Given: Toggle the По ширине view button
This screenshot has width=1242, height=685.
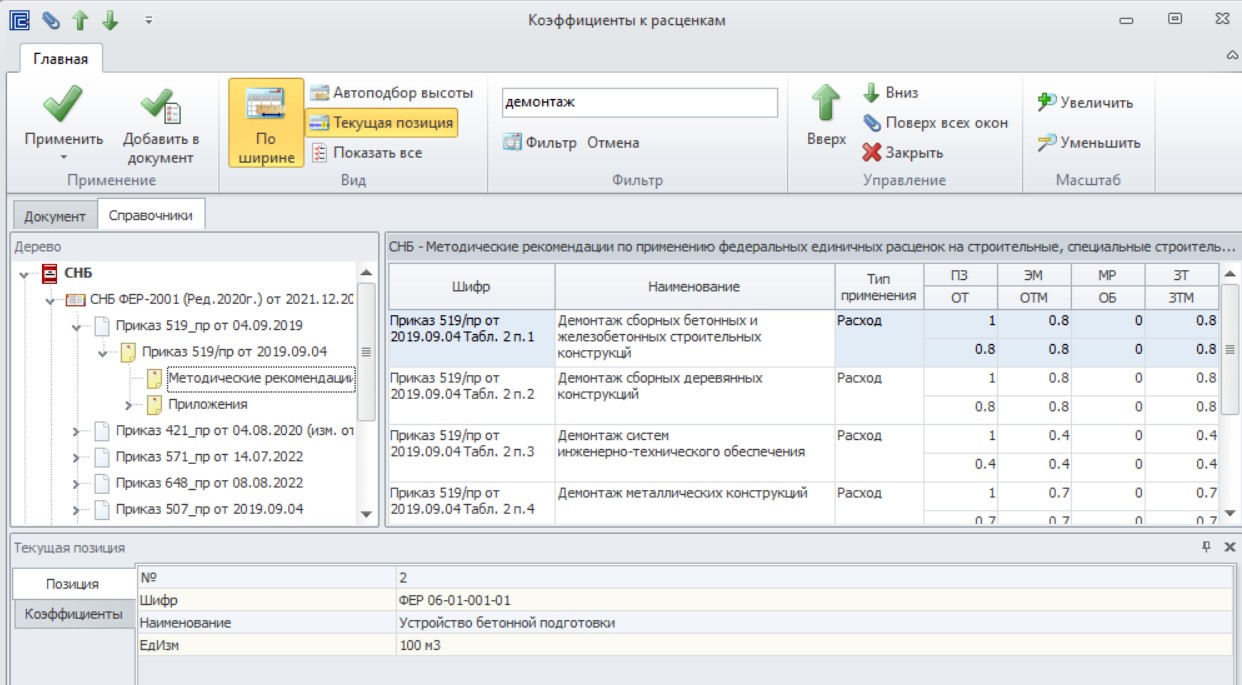Looking at the screenshot, I should [266, 122].
